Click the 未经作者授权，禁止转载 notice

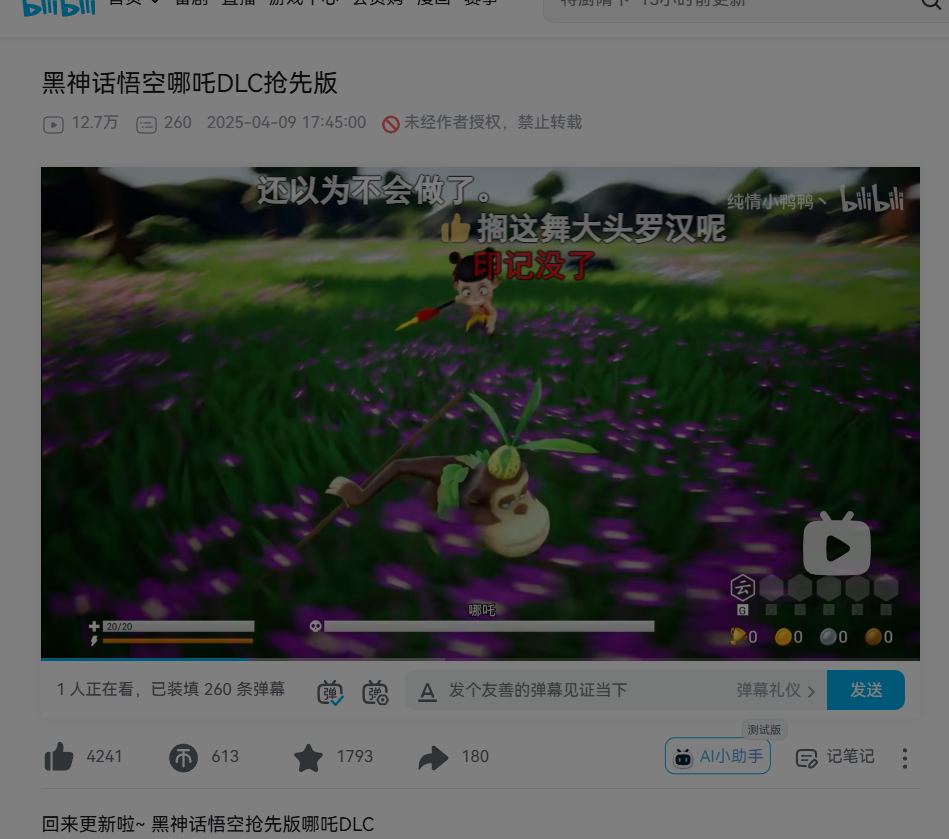(x=482, y=122)
